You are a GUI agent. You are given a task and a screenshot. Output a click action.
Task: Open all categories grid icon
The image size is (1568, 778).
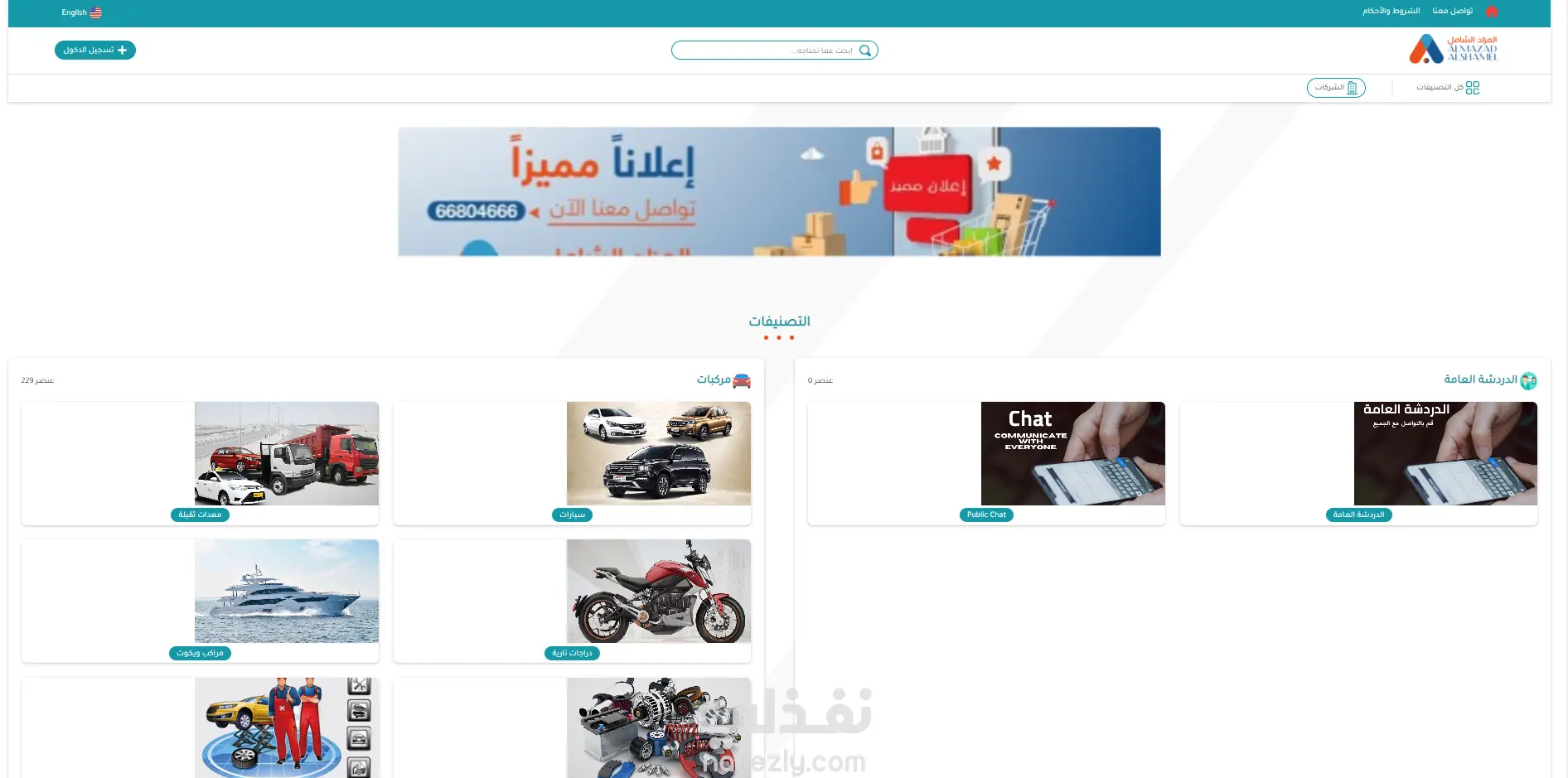pyautogui.click(x=1473, y=88)
